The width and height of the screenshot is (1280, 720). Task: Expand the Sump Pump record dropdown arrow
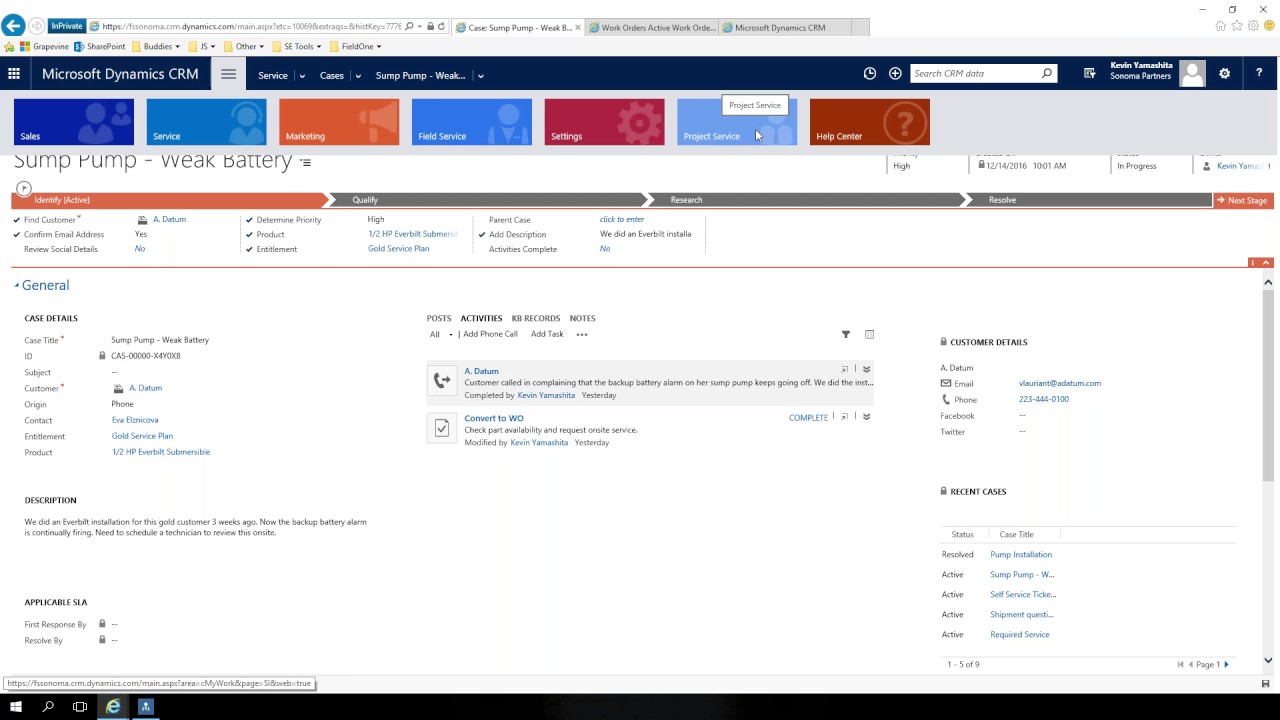pyautogui.click(x=480, y=76)
